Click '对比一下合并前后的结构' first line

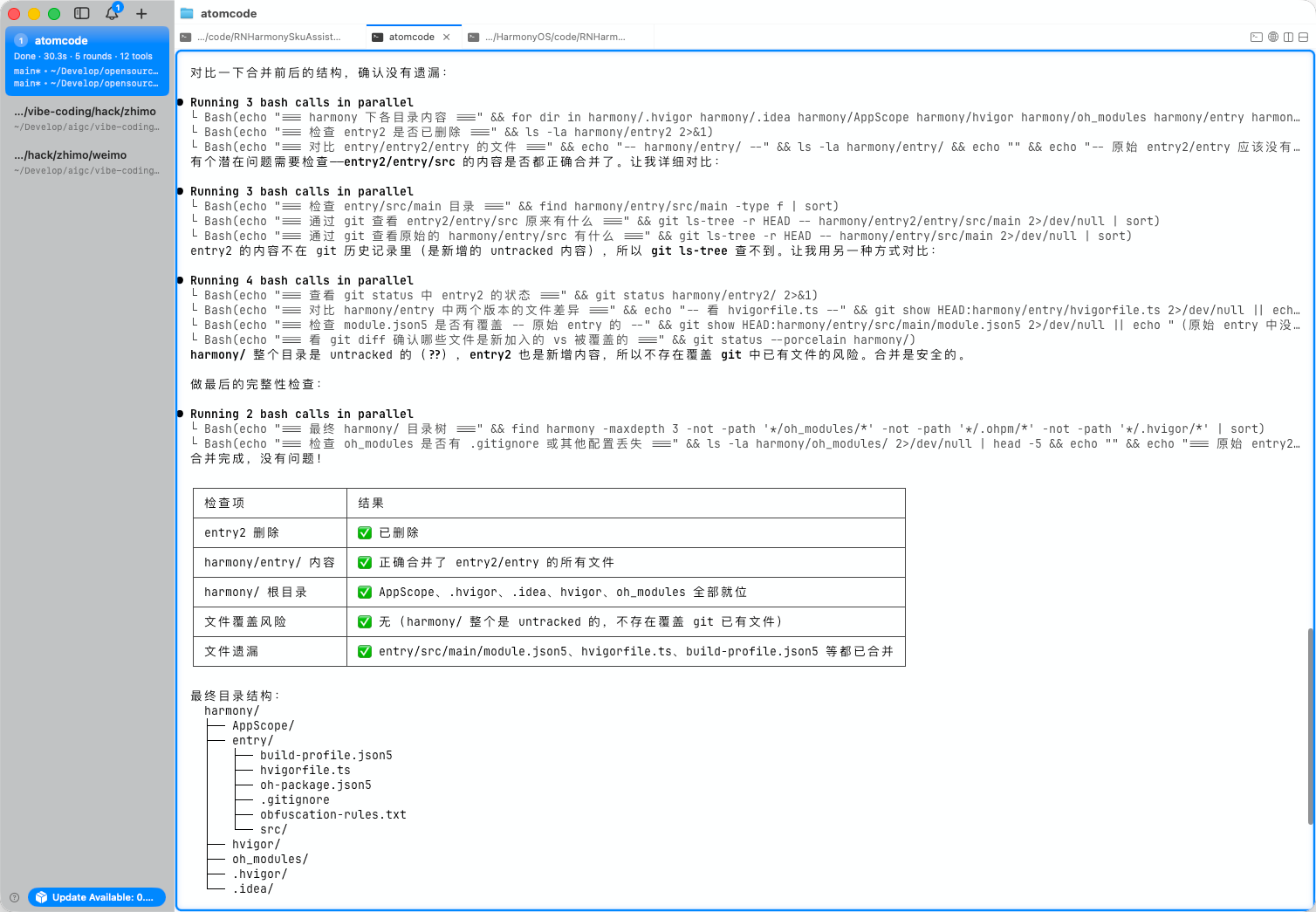point(319,73)
